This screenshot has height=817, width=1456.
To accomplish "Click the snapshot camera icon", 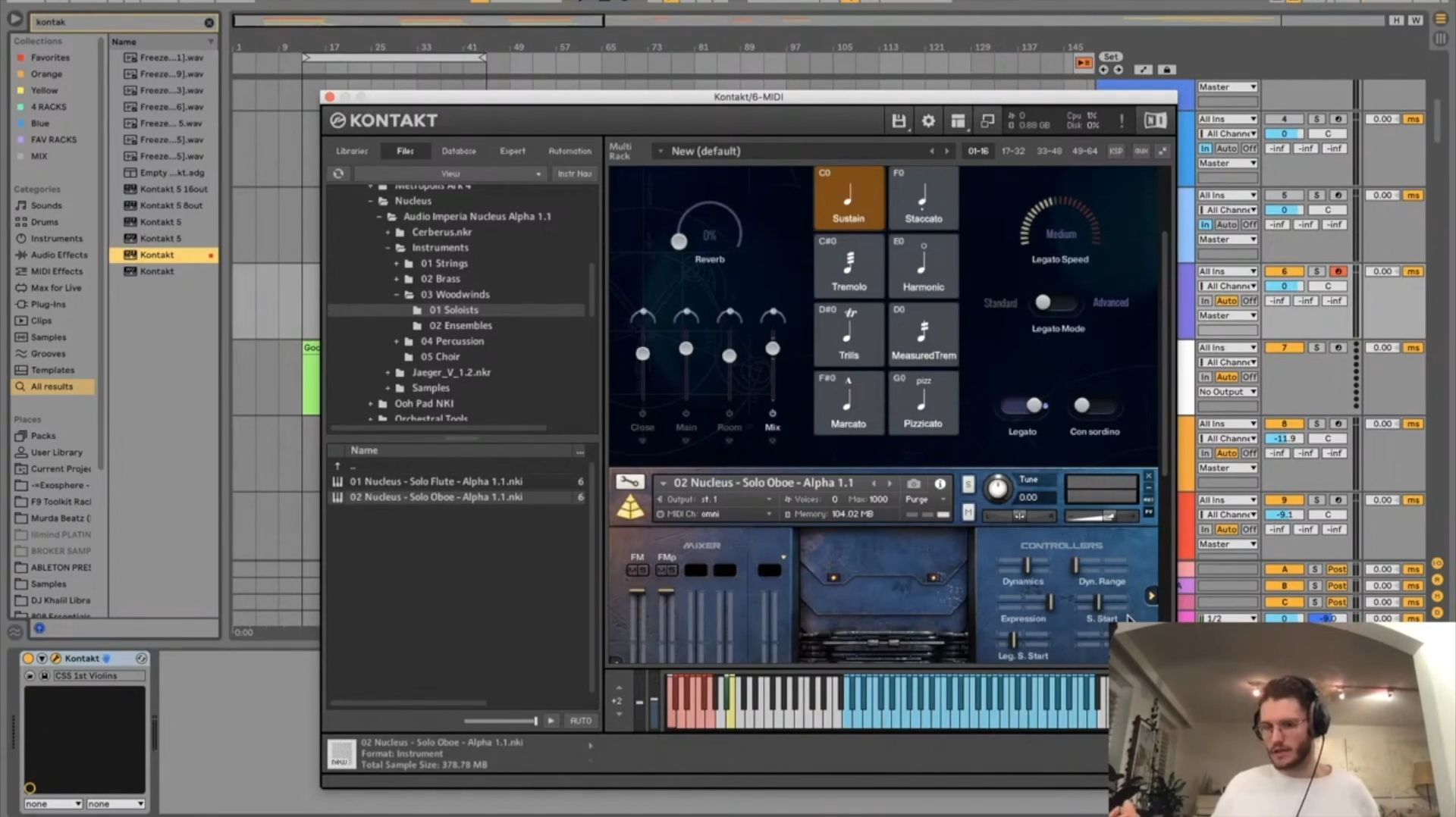I will coord(915,484).
